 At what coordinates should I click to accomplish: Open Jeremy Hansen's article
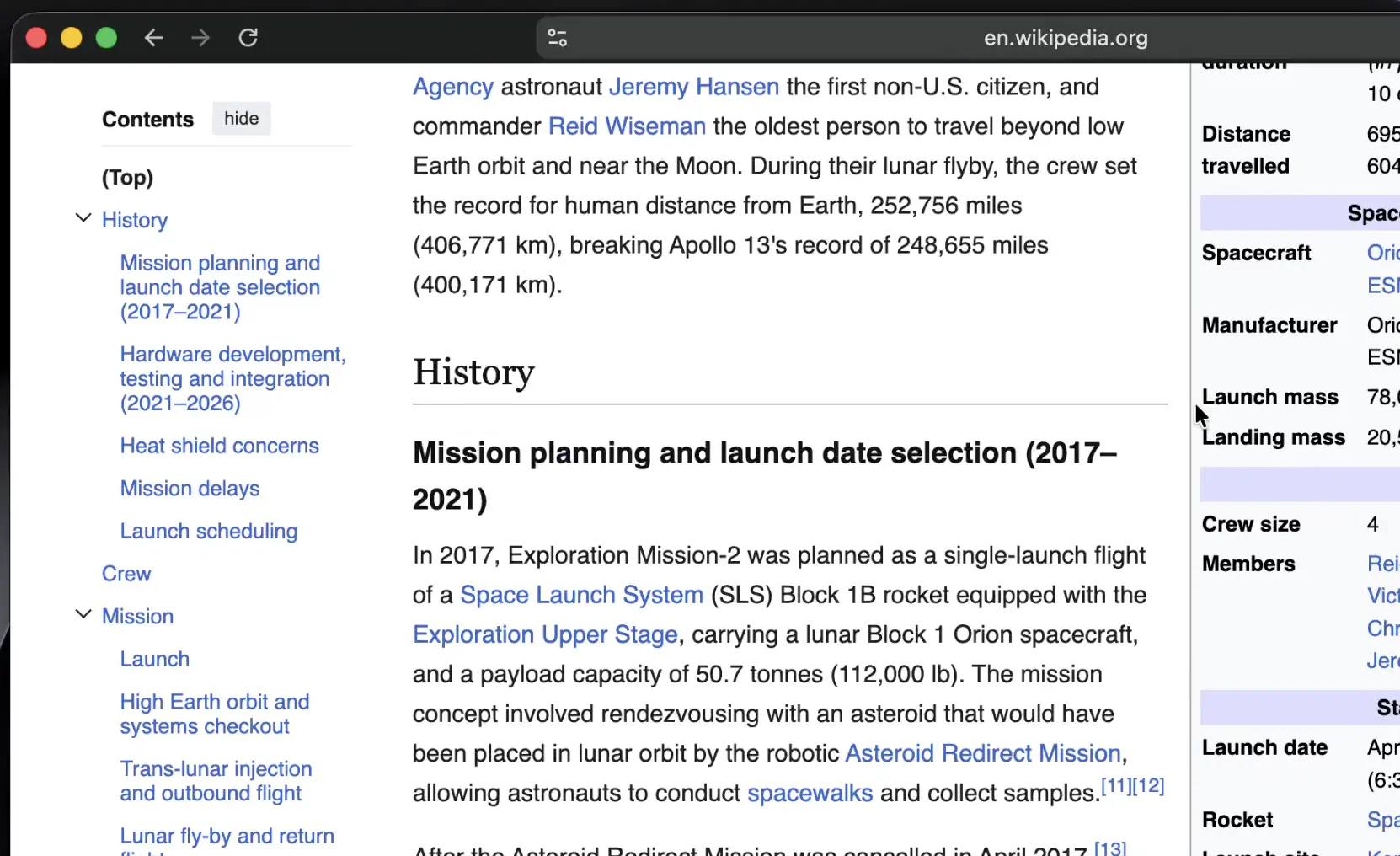pyautogui.click(x=693, y=87)
